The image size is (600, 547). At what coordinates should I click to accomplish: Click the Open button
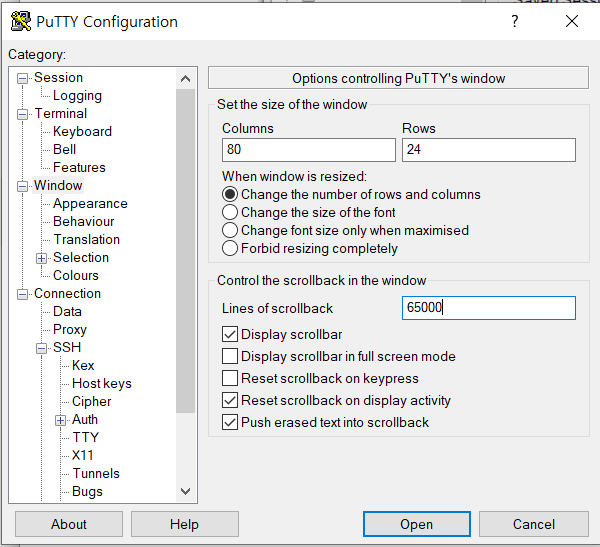click(x=417, y=524)
